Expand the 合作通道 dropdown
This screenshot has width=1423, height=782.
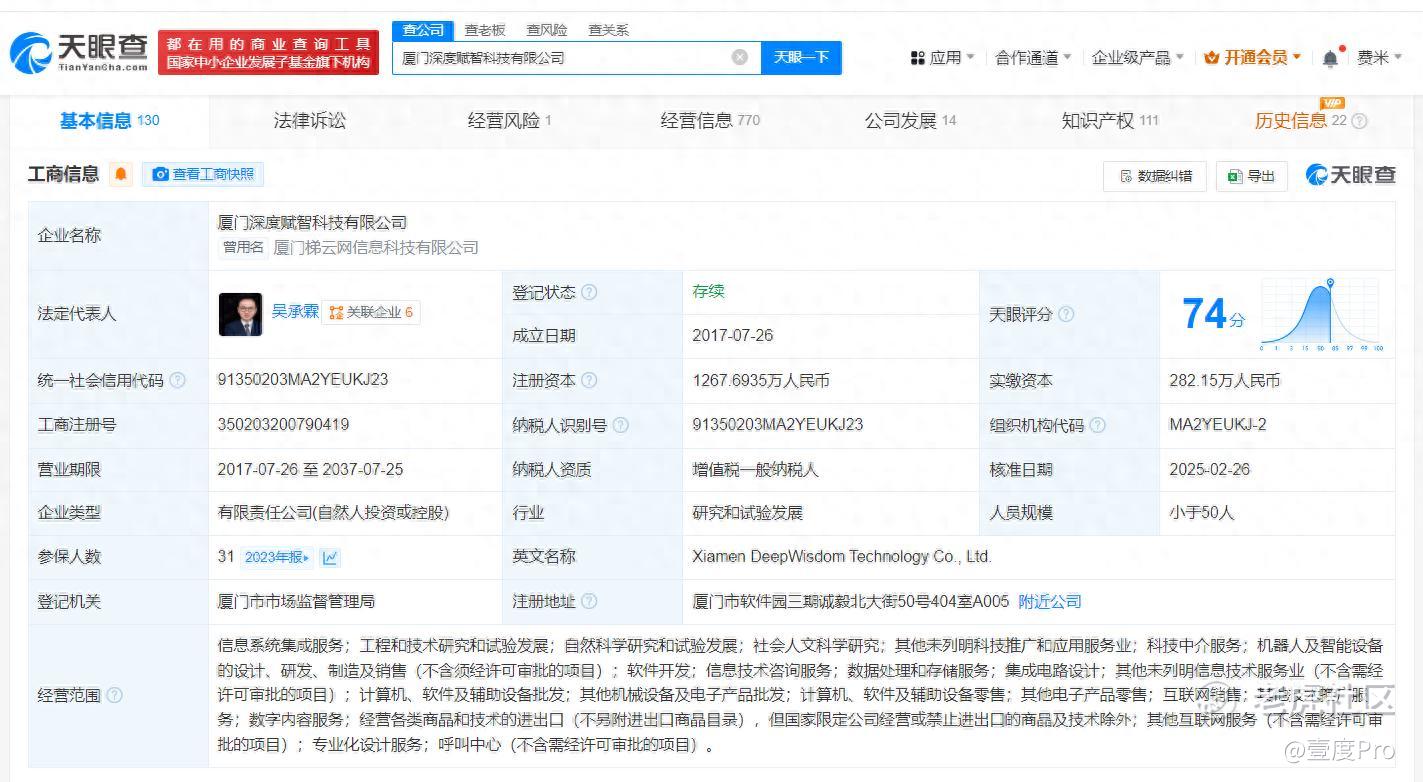click(1033, 58)
